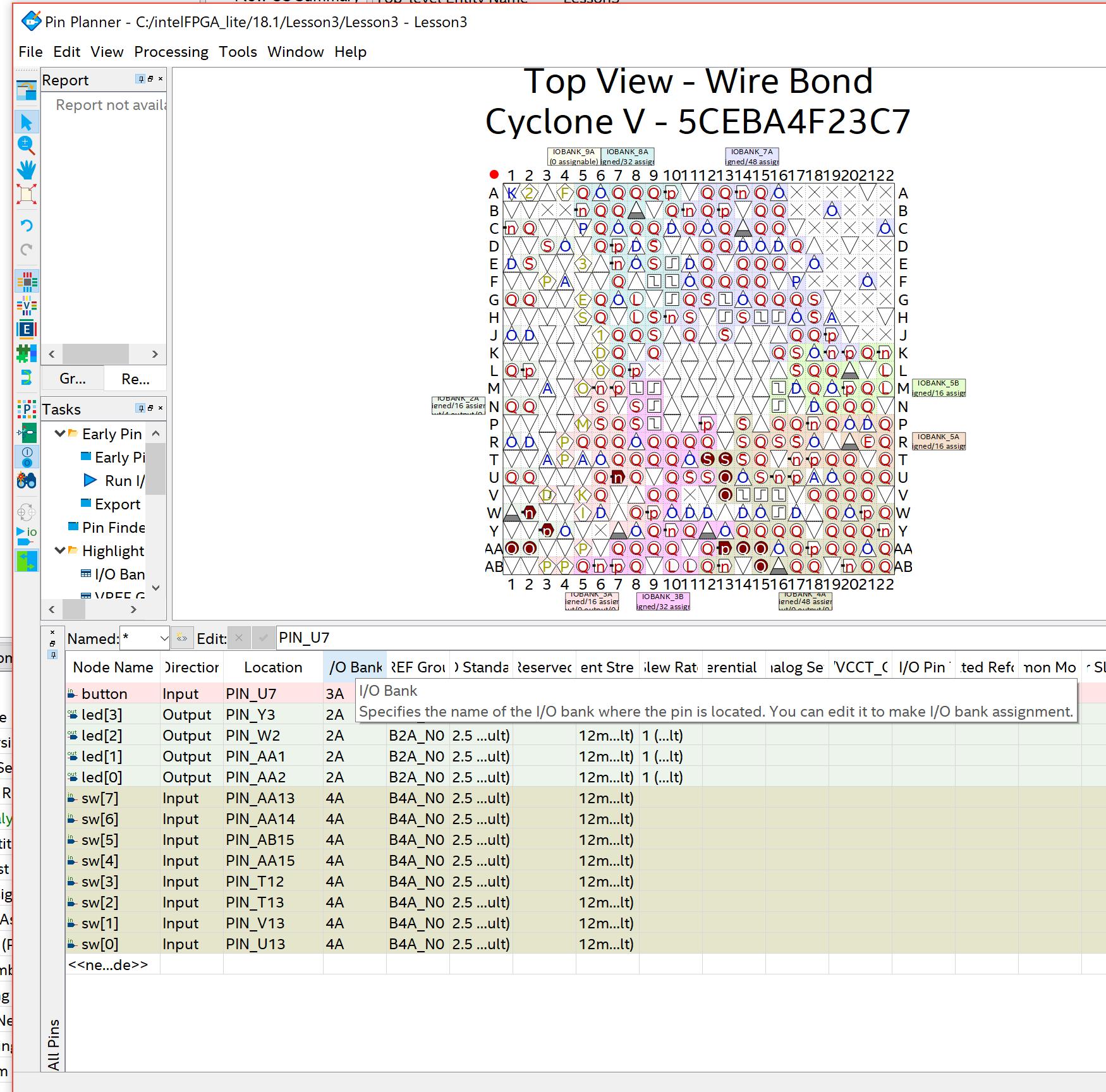Select the Export task item
This screenshot has width=1106, height=1092.
[x=117, y=504]
